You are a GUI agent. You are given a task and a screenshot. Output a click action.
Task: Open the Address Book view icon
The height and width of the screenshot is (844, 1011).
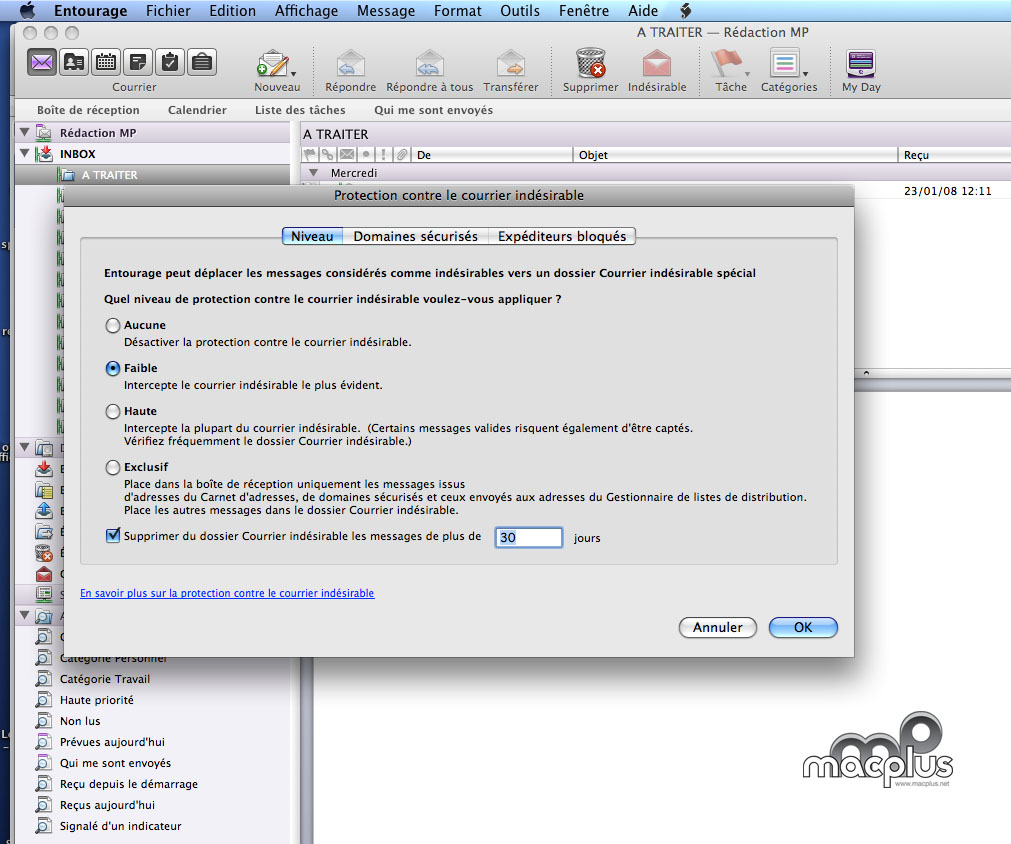74,63
